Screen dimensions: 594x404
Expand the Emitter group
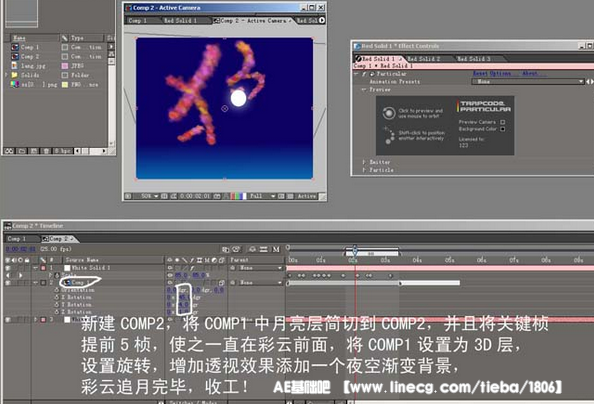[x=364, y=162]
